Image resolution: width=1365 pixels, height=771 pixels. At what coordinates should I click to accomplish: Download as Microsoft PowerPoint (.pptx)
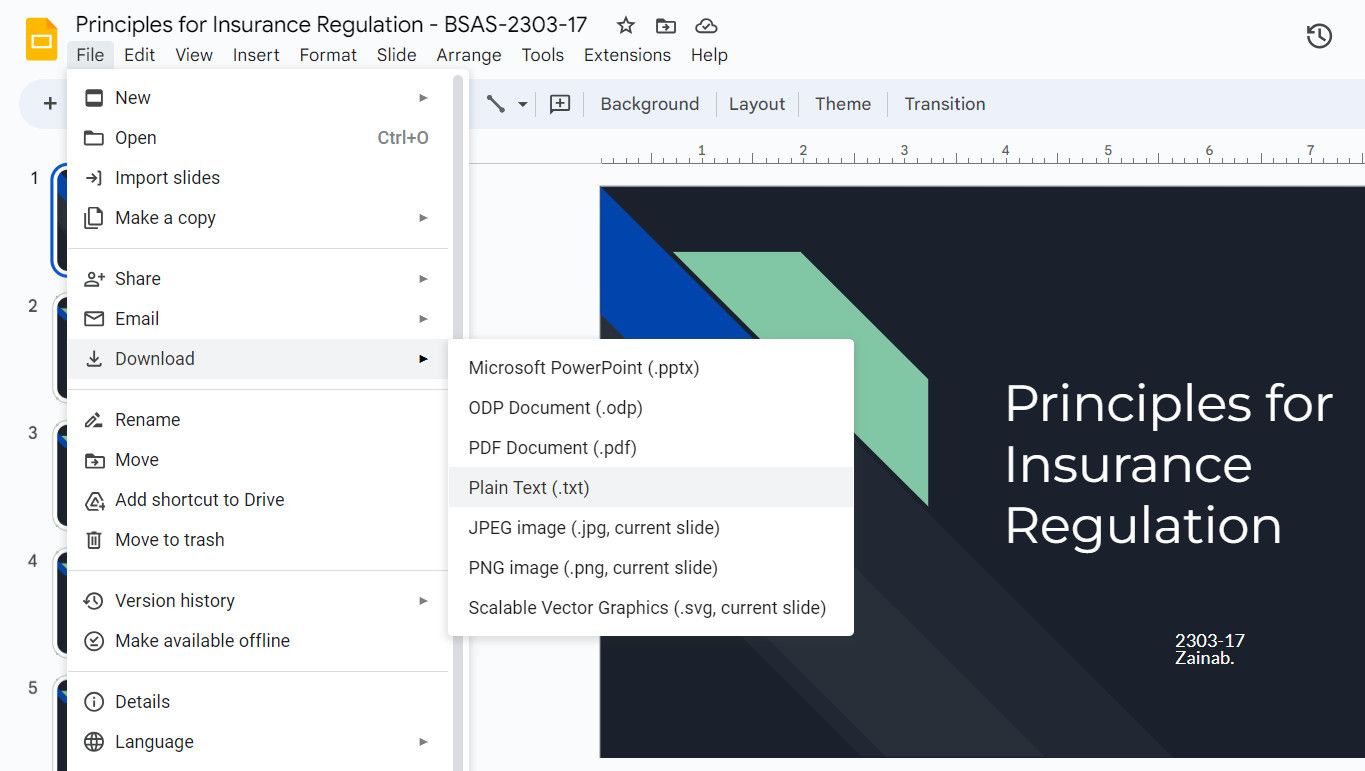point(583,368)
